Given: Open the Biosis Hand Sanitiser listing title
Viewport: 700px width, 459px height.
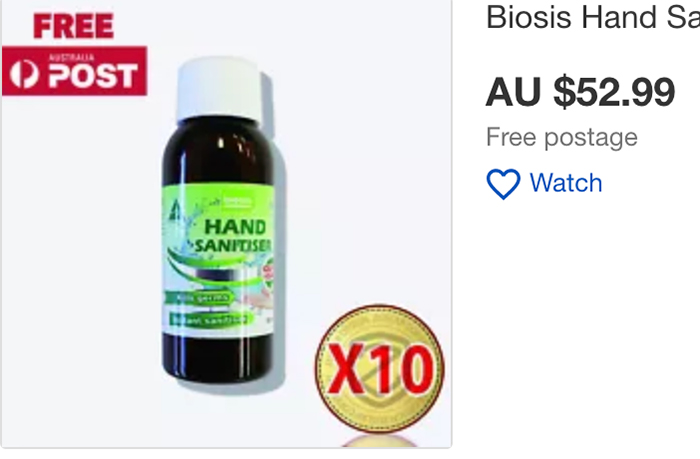Looking at the screenshot, I should (x=593, y=18).
